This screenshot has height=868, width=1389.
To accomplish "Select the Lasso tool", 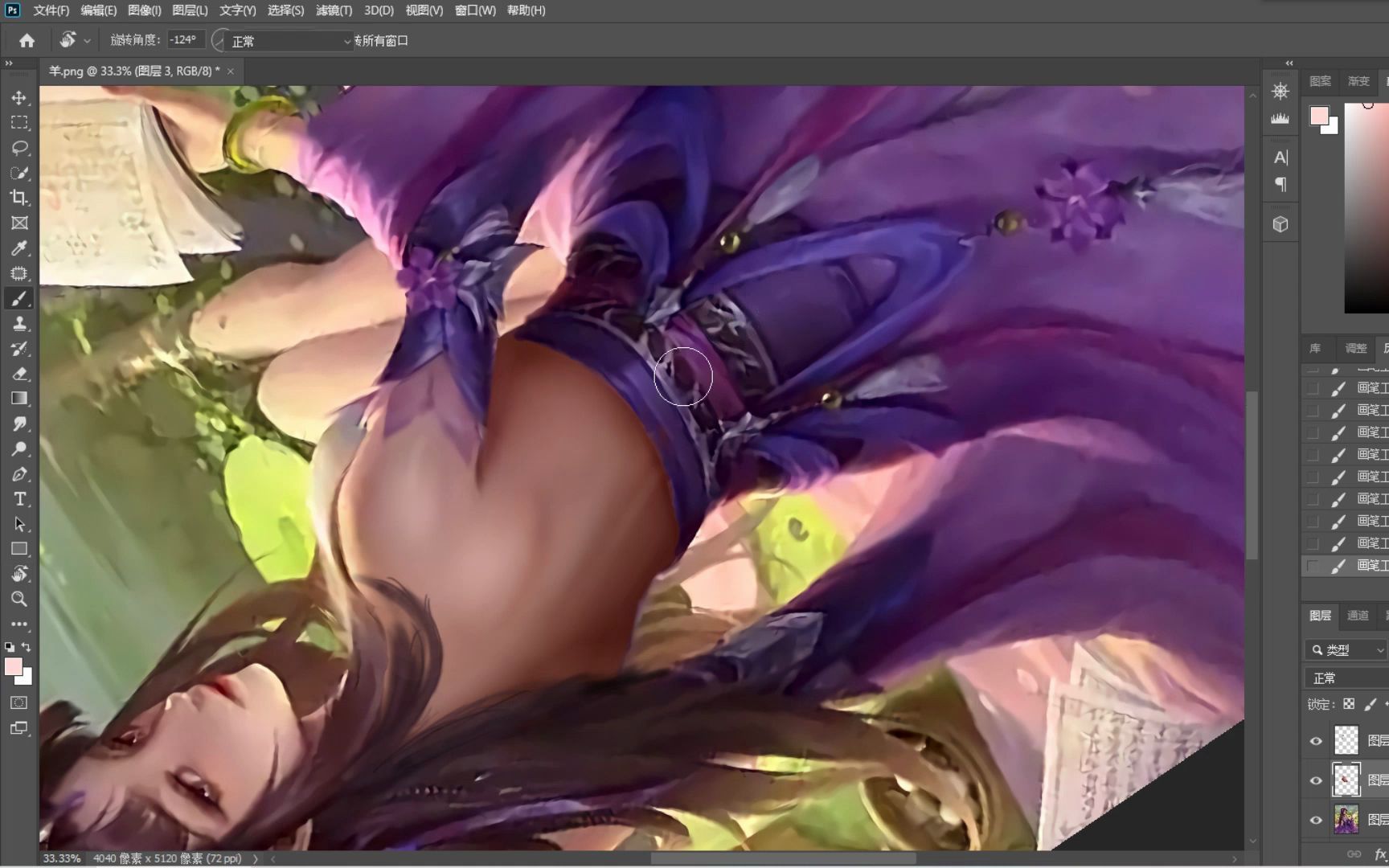I will coord(19,148).
